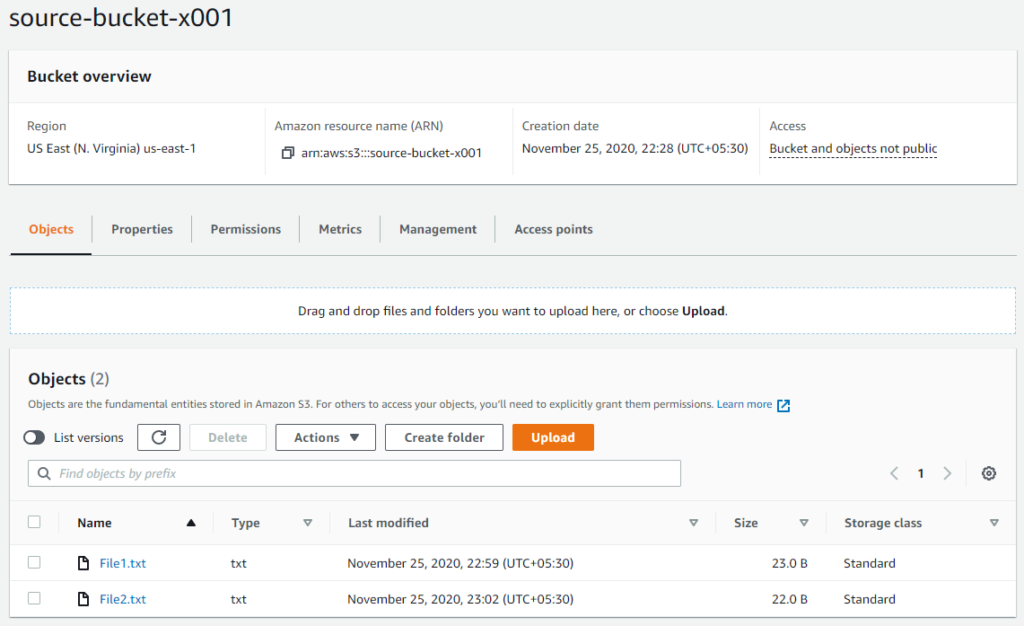Go to next page arrow
Image resolution: width=1024 pixels, height=626 pixels.
947,473
